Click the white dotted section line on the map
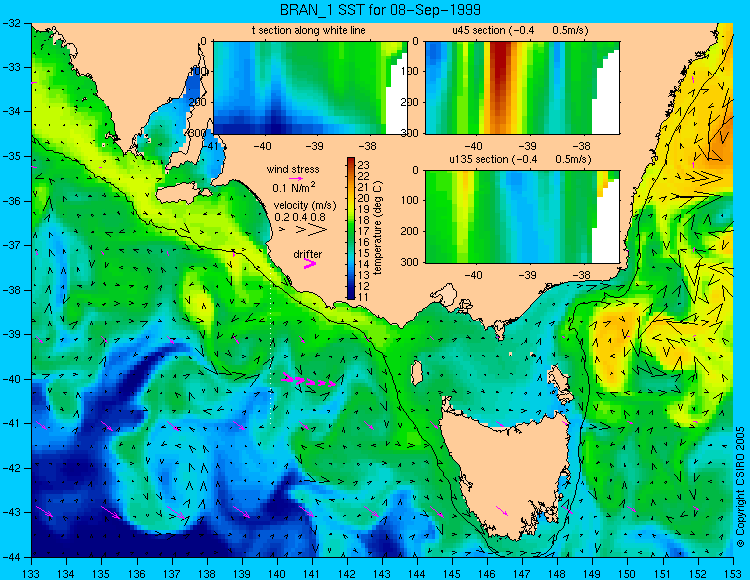 coord(272,347)
